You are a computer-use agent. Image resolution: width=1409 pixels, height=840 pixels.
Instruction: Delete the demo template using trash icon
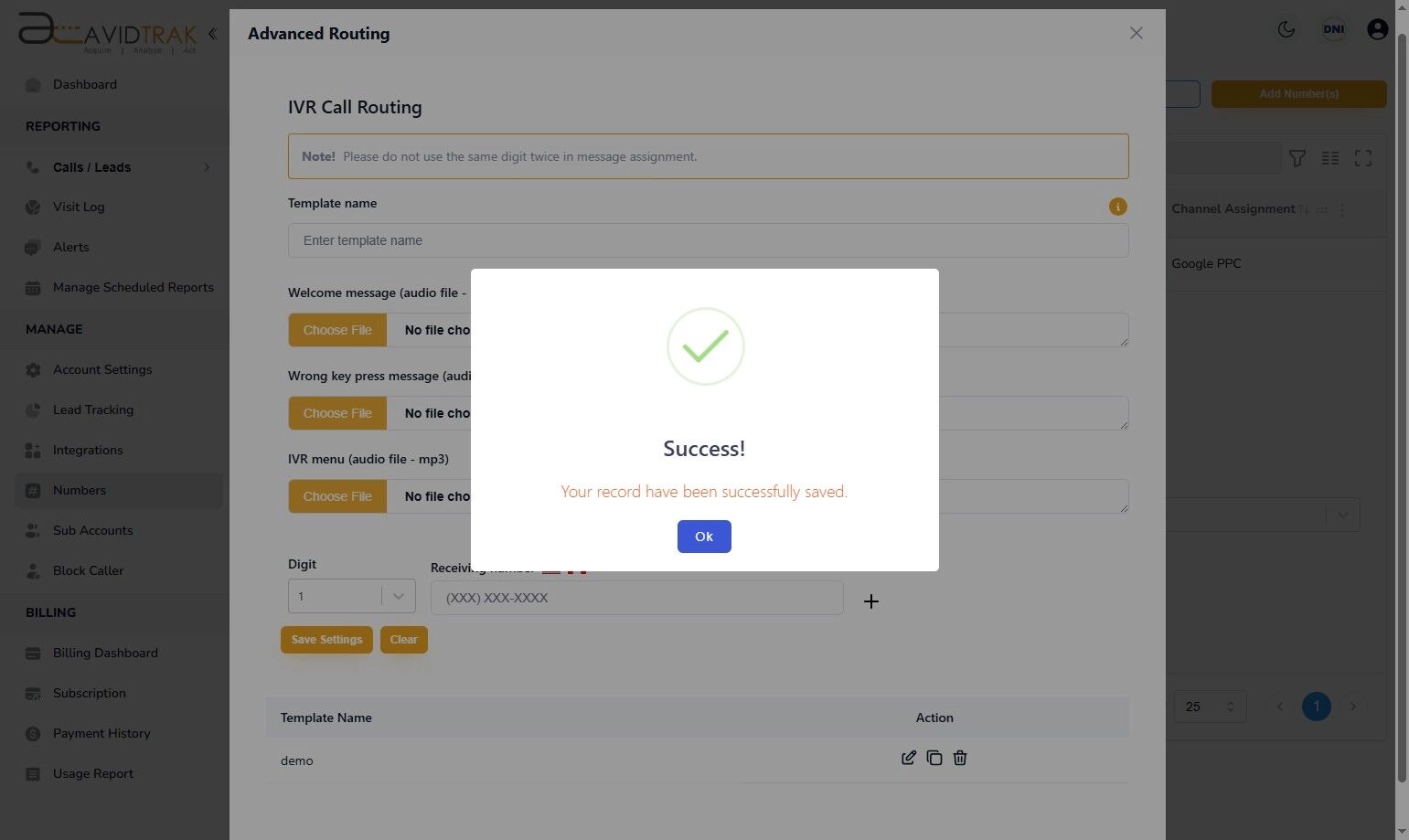click(x=960, y=758)
